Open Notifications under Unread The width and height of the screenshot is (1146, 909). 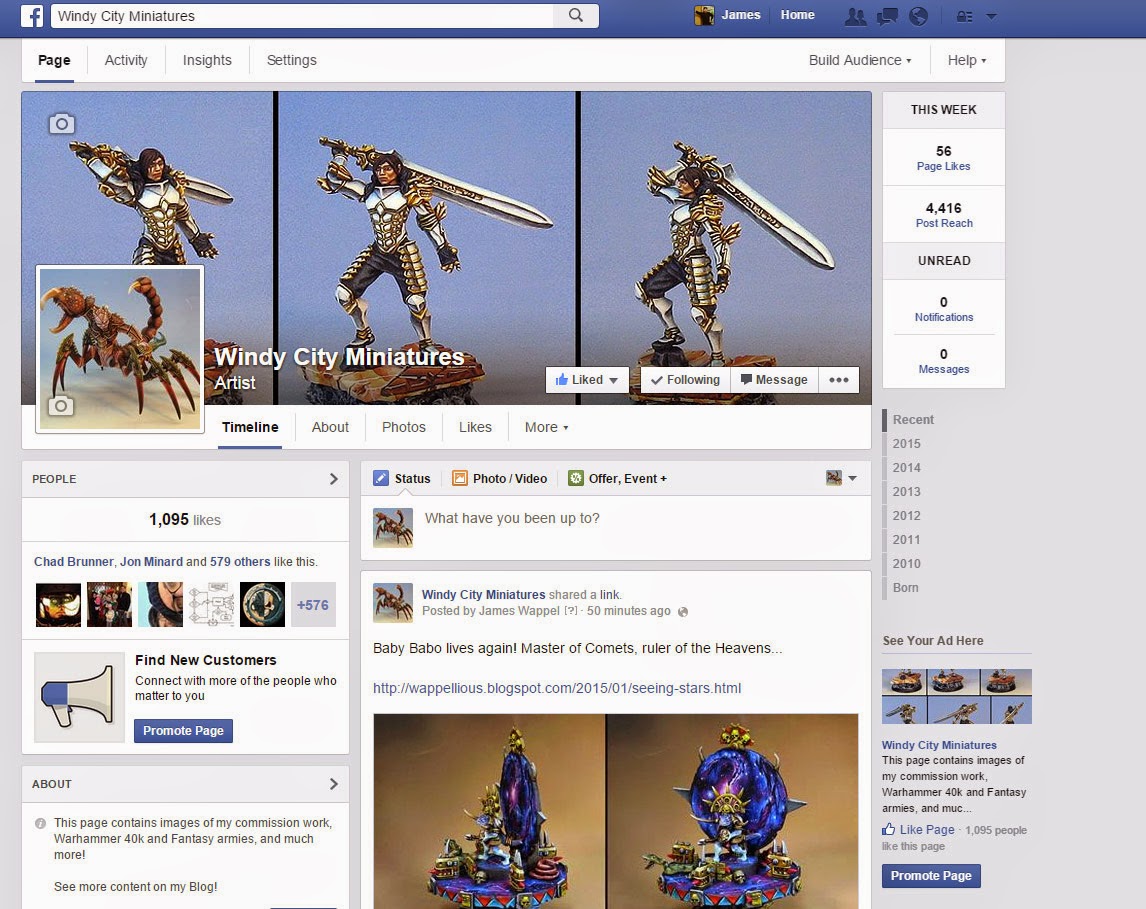[944, 309]
